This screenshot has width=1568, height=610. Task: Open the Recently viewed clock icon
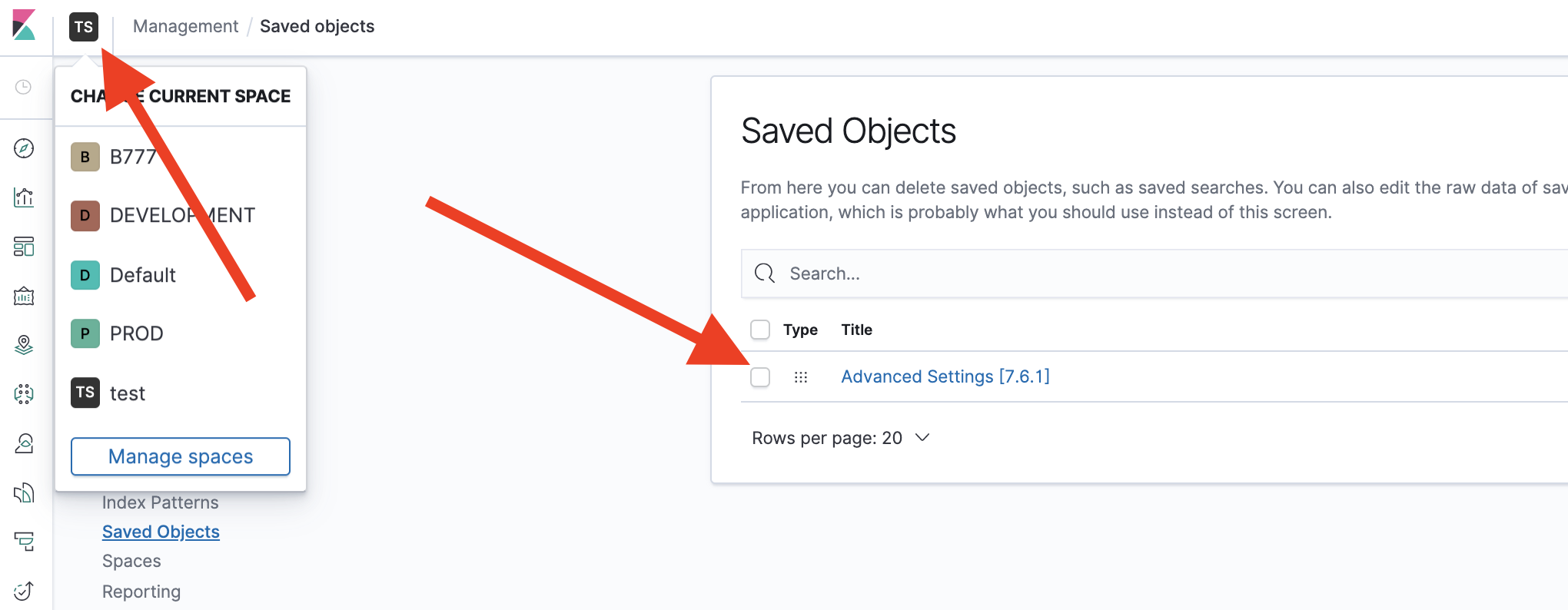click(24, 87)
